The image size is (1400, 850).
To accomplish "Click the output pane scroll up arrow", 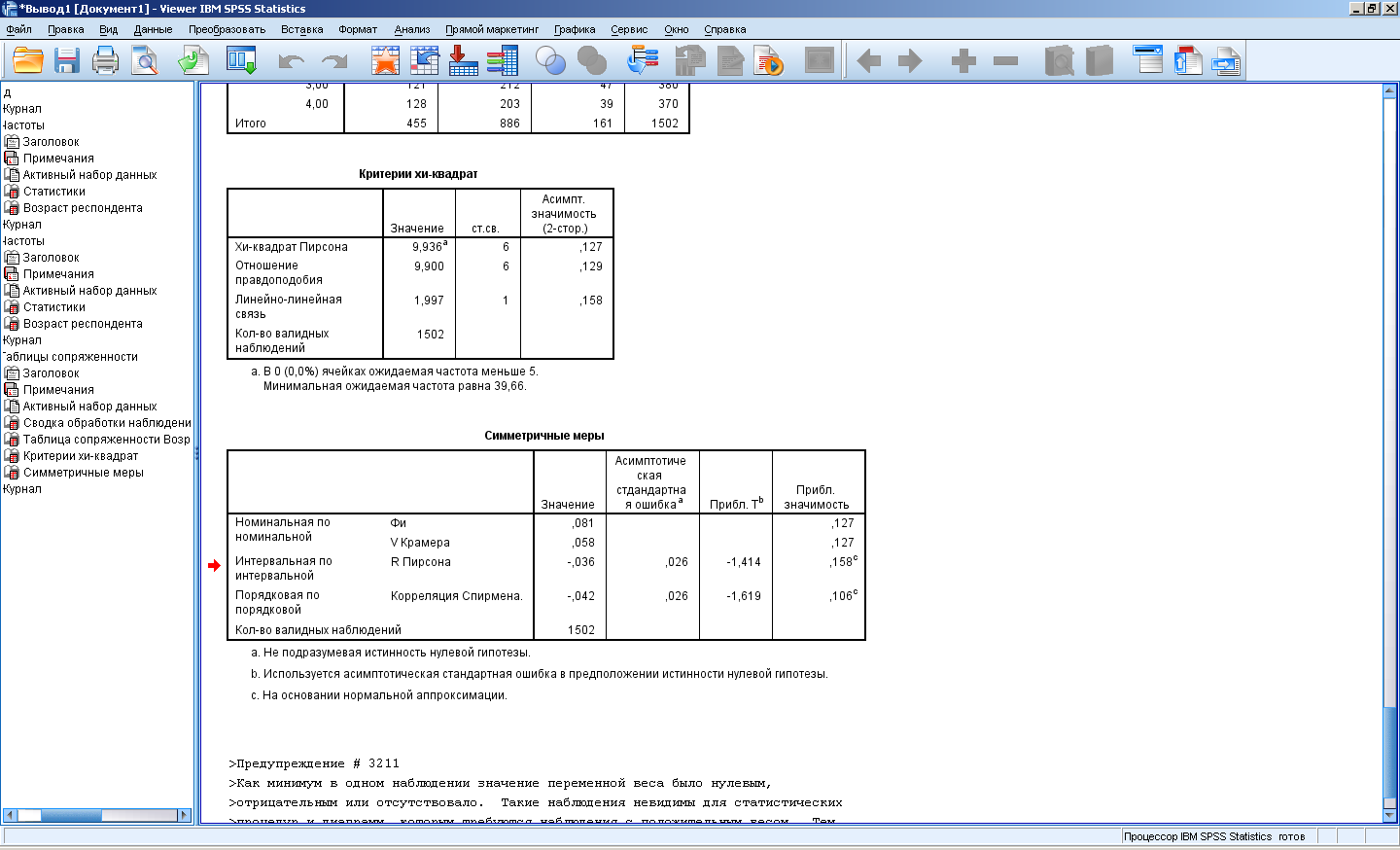I will pyautogui.click(x=1389, y=90).
